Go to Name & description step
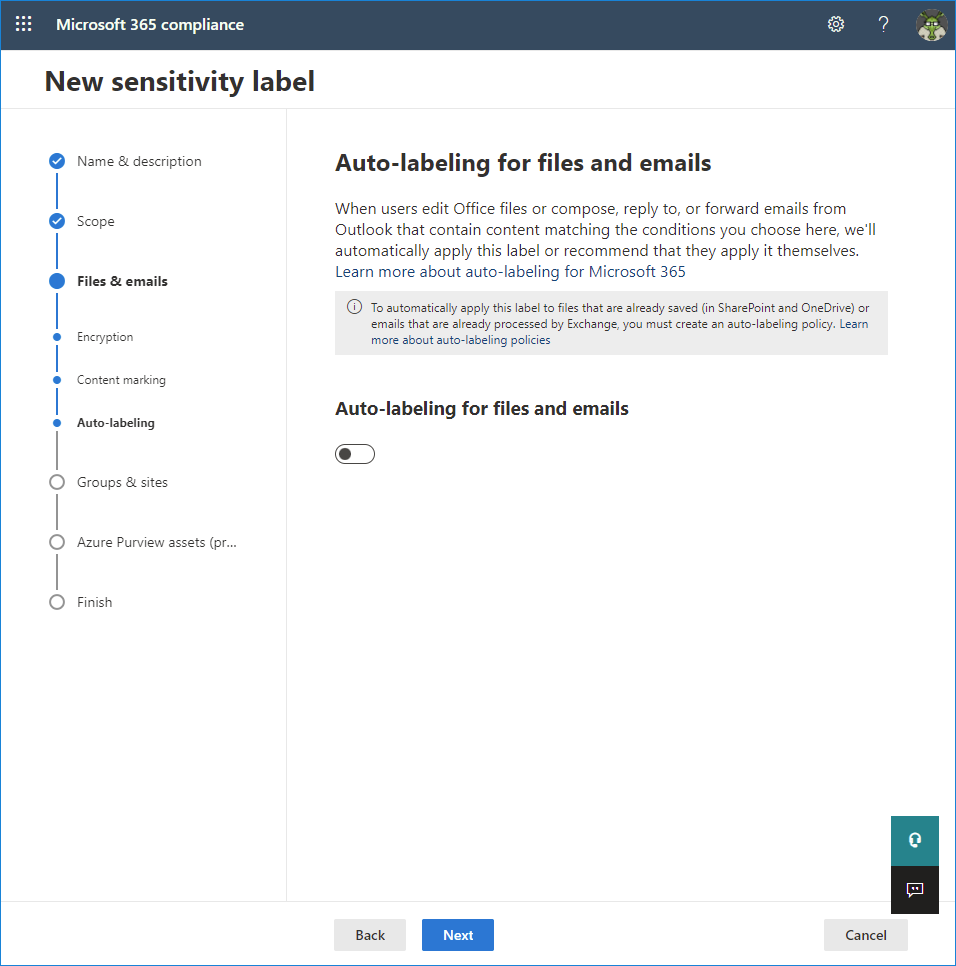This screenshot has height=966, width=956. pos(139,161)
